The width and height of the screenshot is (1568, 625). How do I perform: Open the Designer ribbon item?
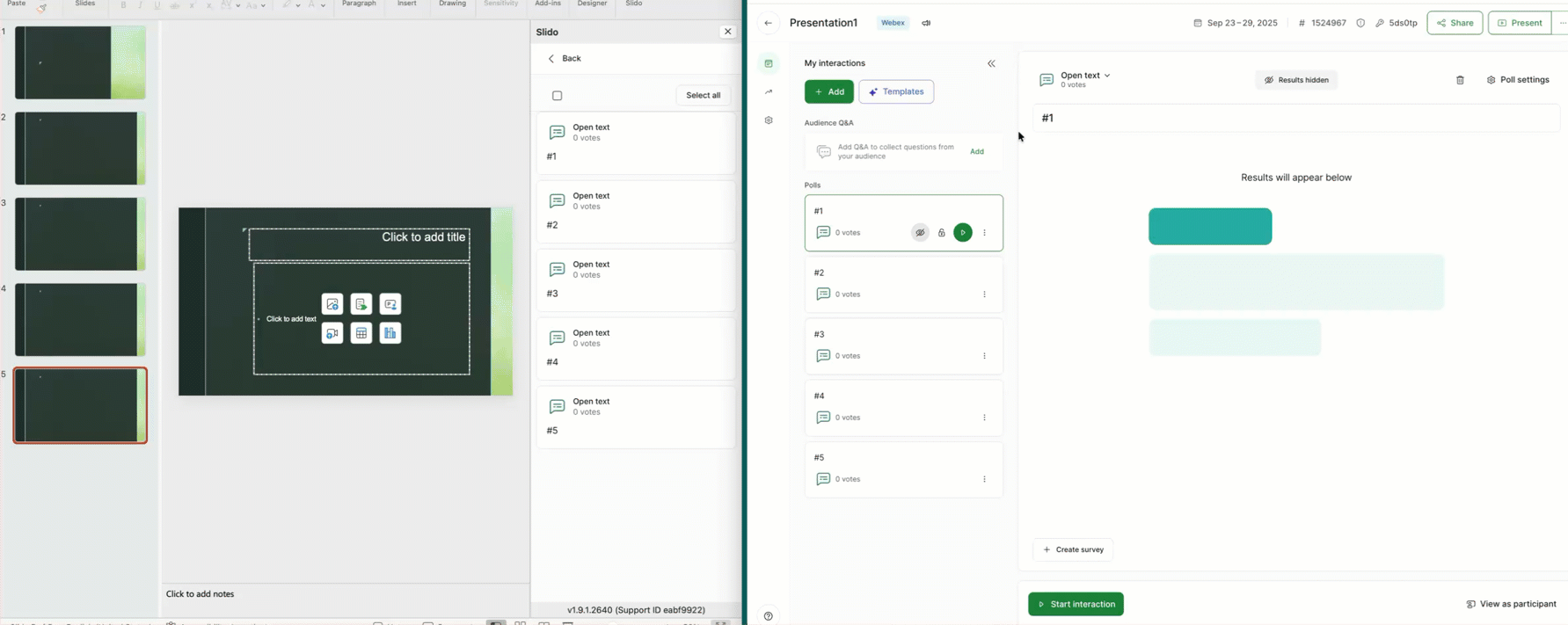592,4
